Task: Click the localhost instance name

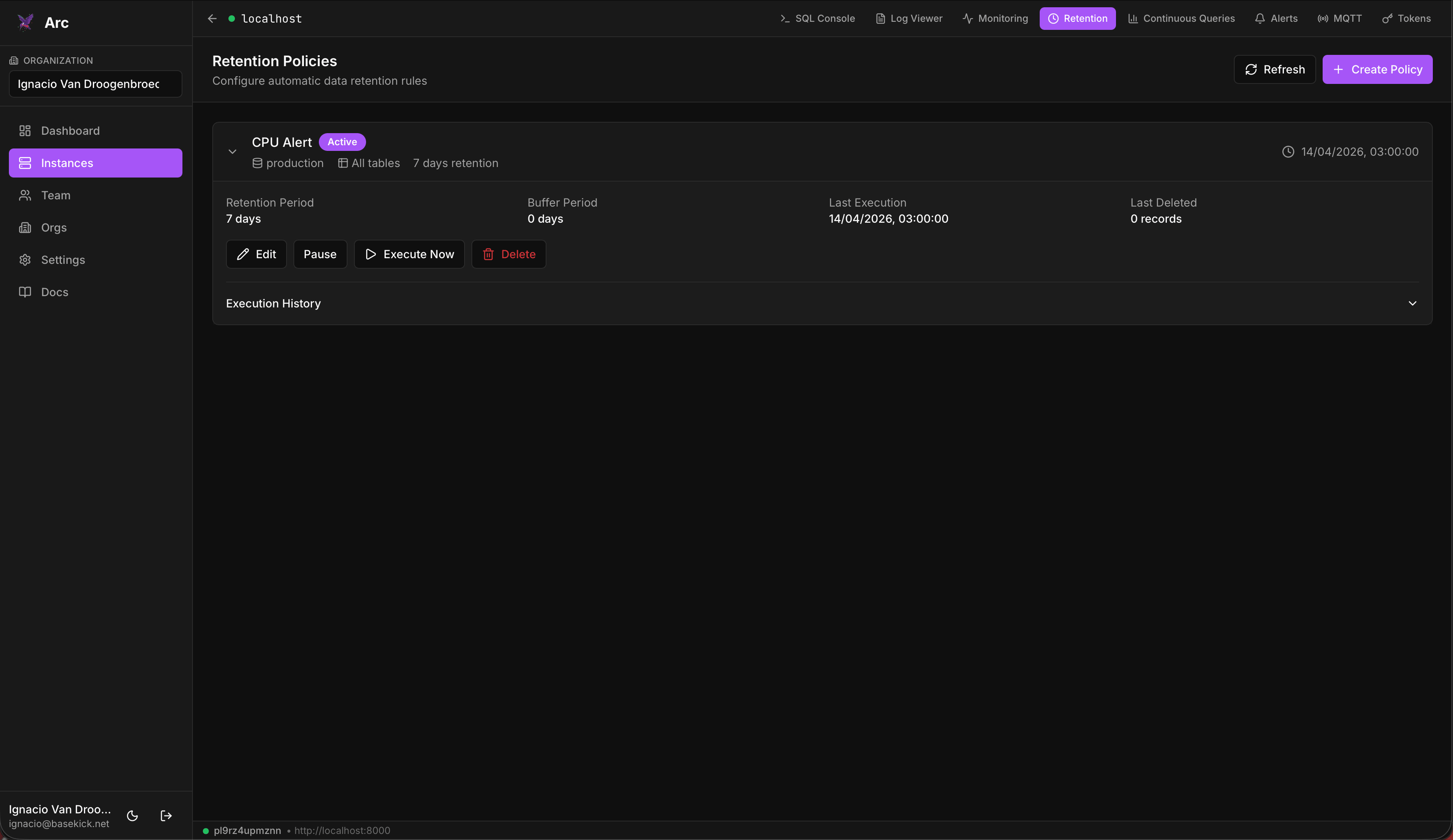Action: [272, 19]
